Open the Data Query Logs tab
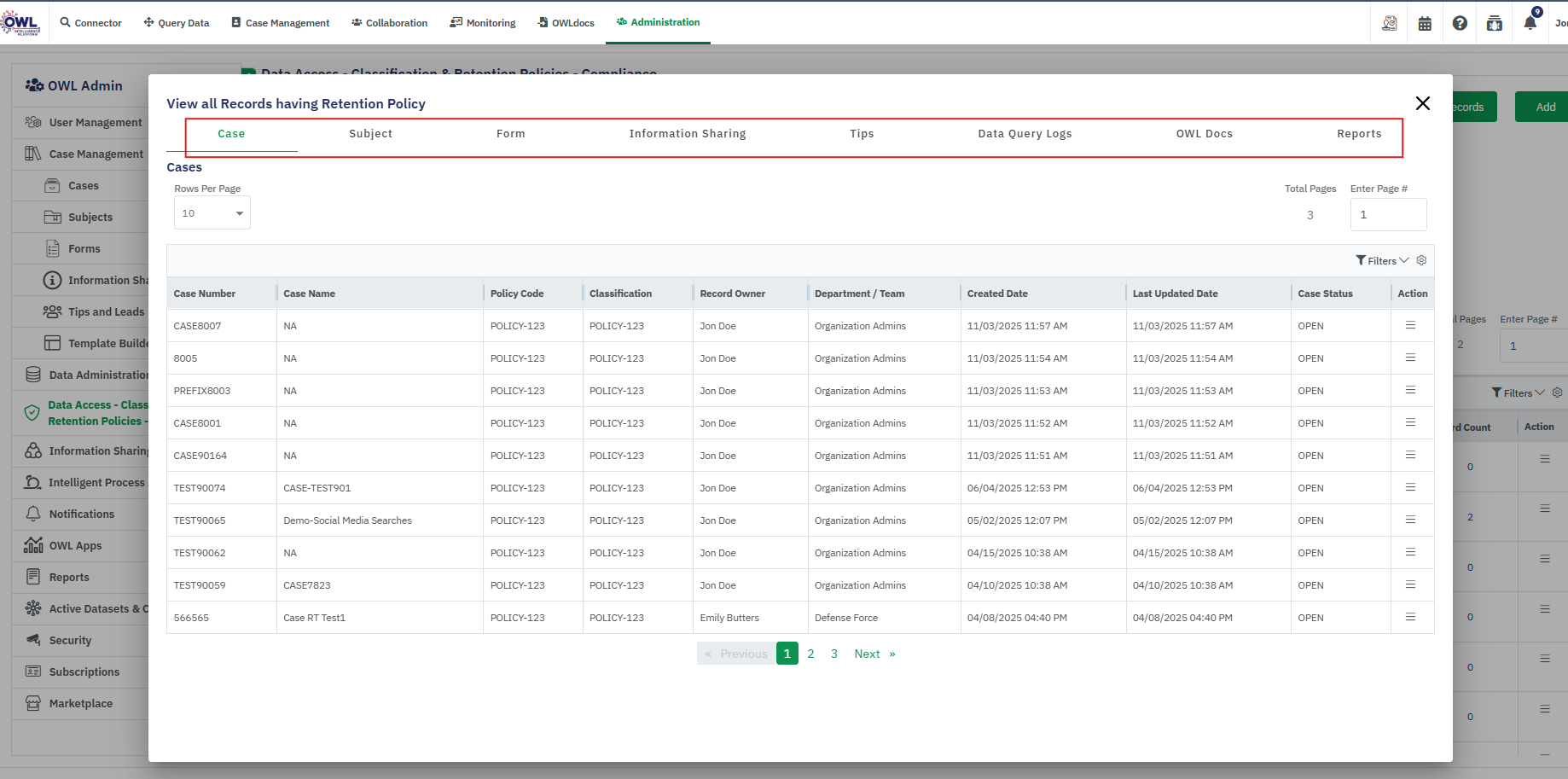Screen dimensions: 1568x779 (1025, 134)
